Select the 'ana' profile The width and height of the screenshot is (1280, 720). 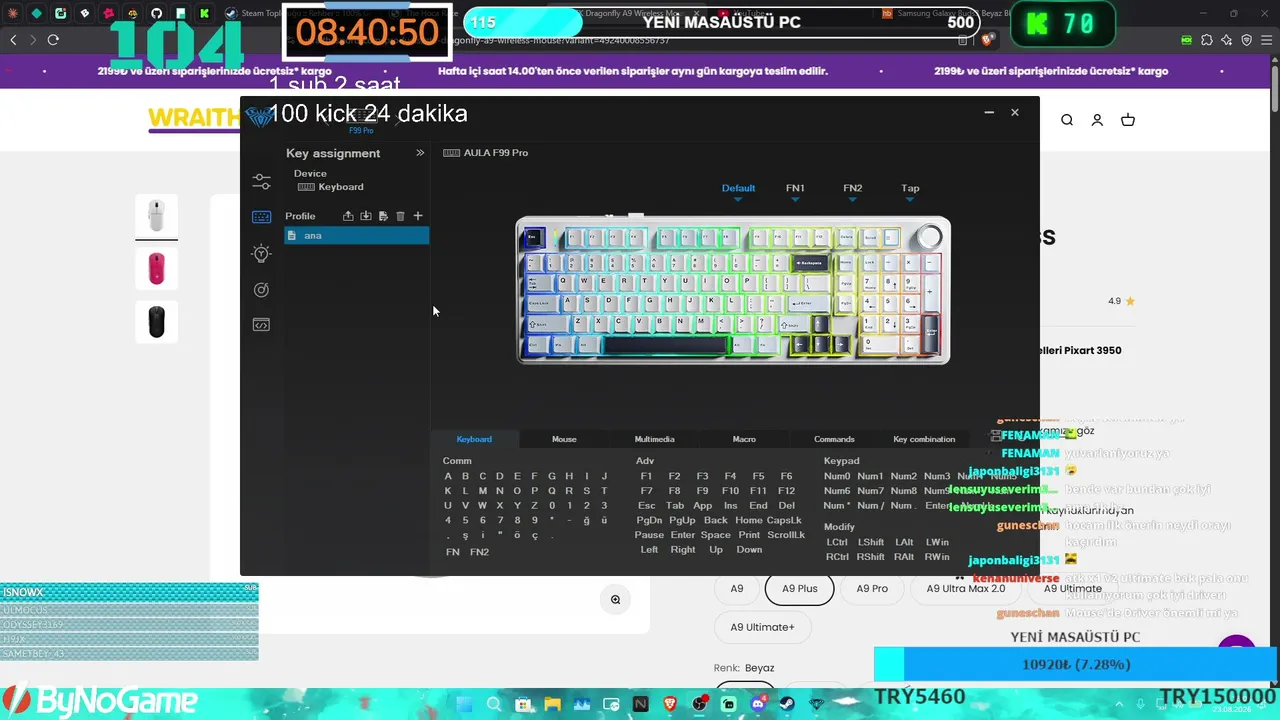click(356, 236)
